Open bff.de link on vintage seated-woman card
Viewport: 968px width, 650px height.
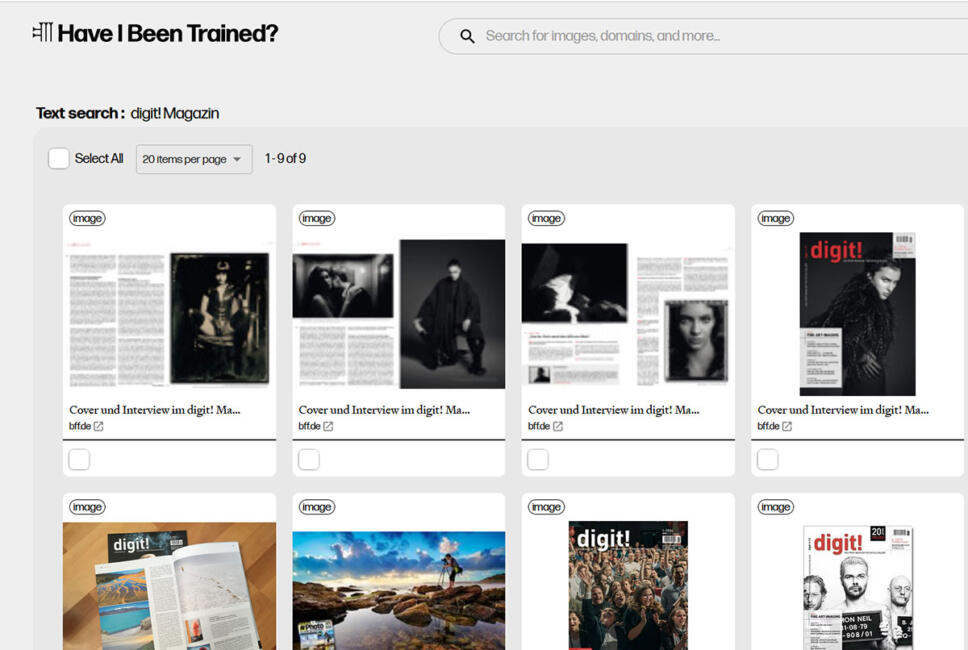click(80, 426)
